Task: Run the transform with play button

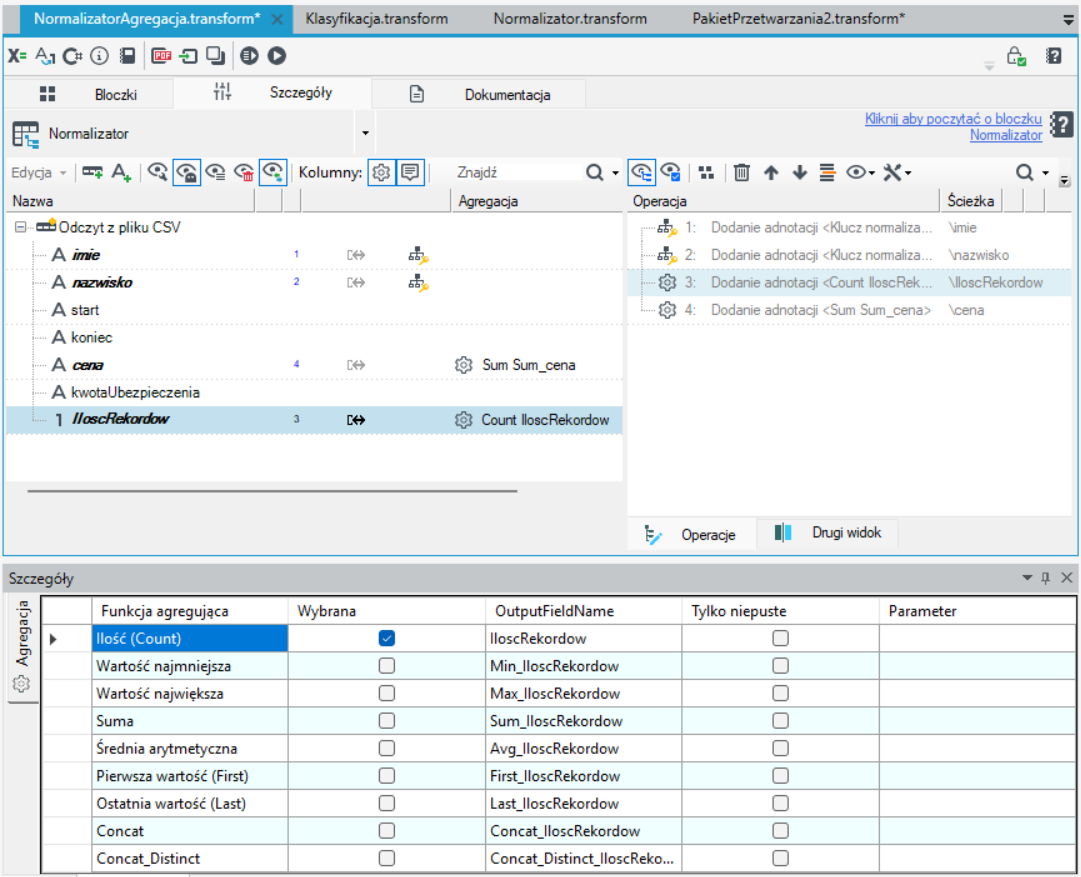Action: pyautogui.click(x=277, y=56)
